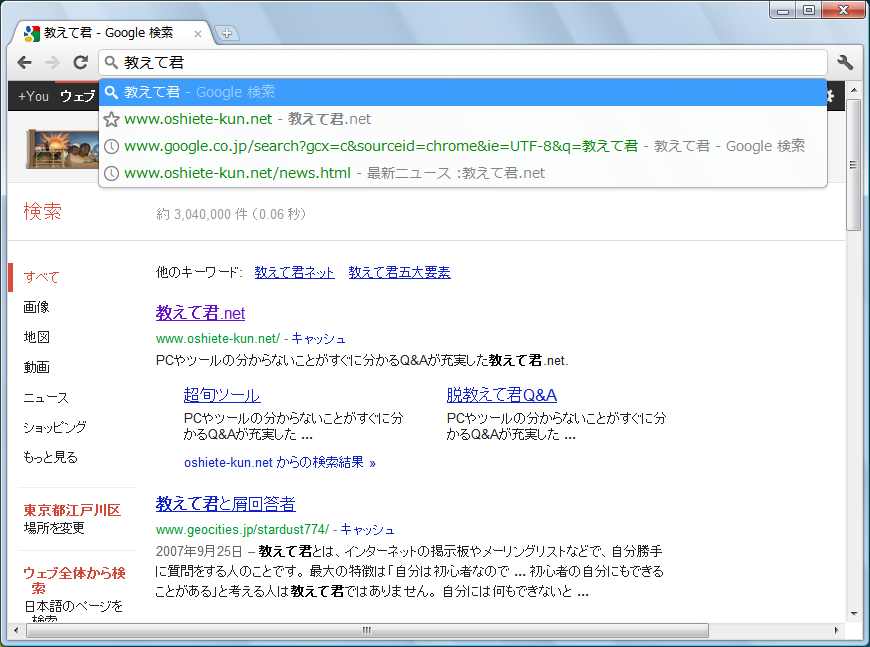Click the related keyword 教えて君ネット
The width and height of the screenshot is (870, 647).
pos(294,272)
